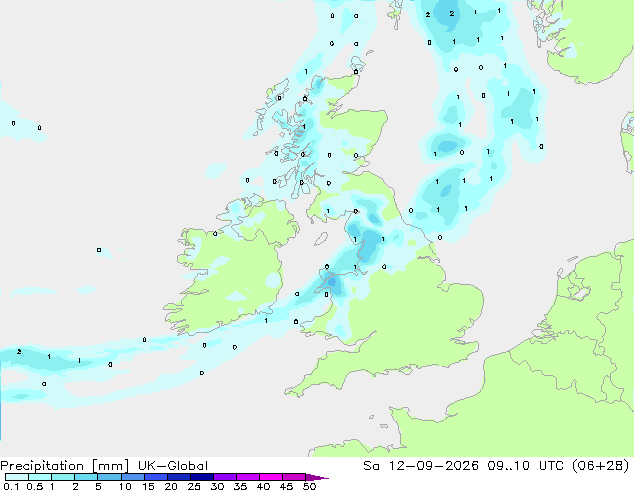The image size is (634, 490).
Task: Select the 5 to 10 mm legend swatch
Action: 109,477
